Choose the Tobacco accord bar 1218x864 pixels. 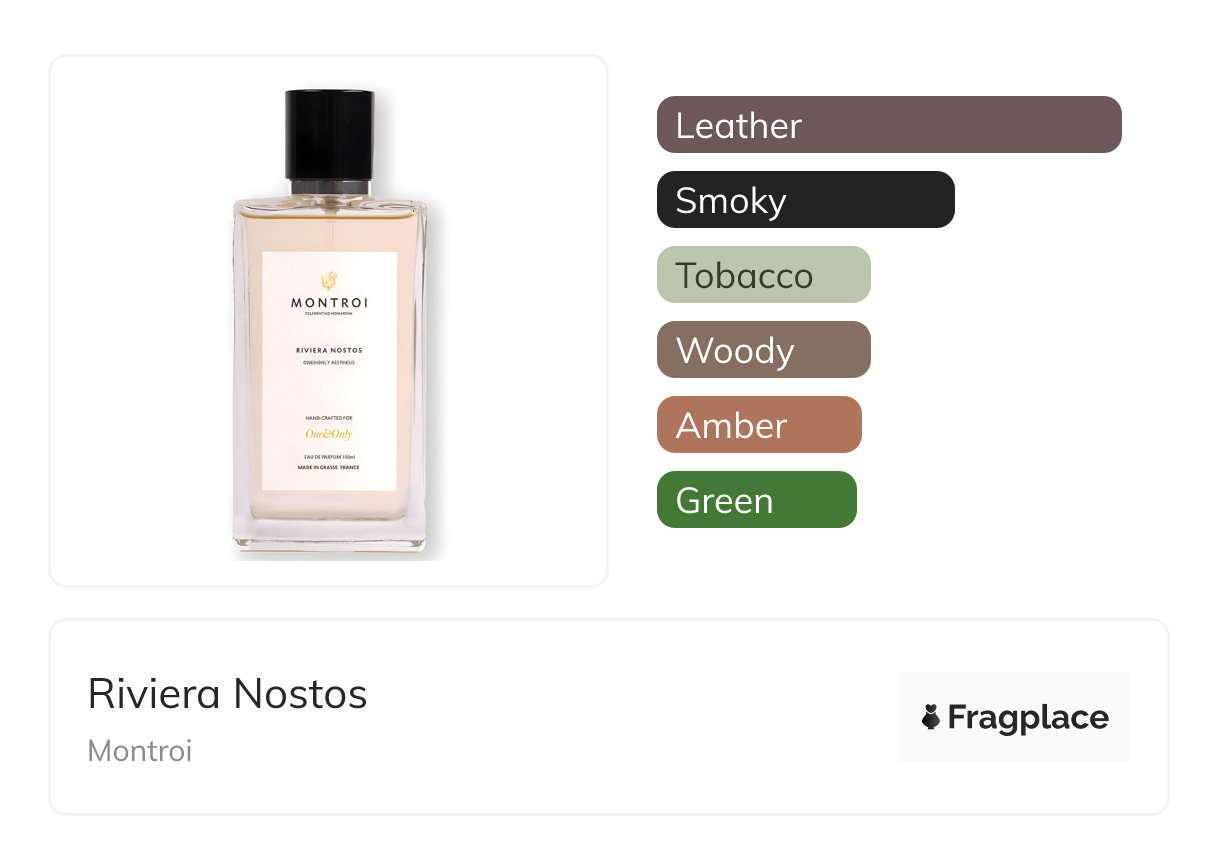(x=764, y=275)
